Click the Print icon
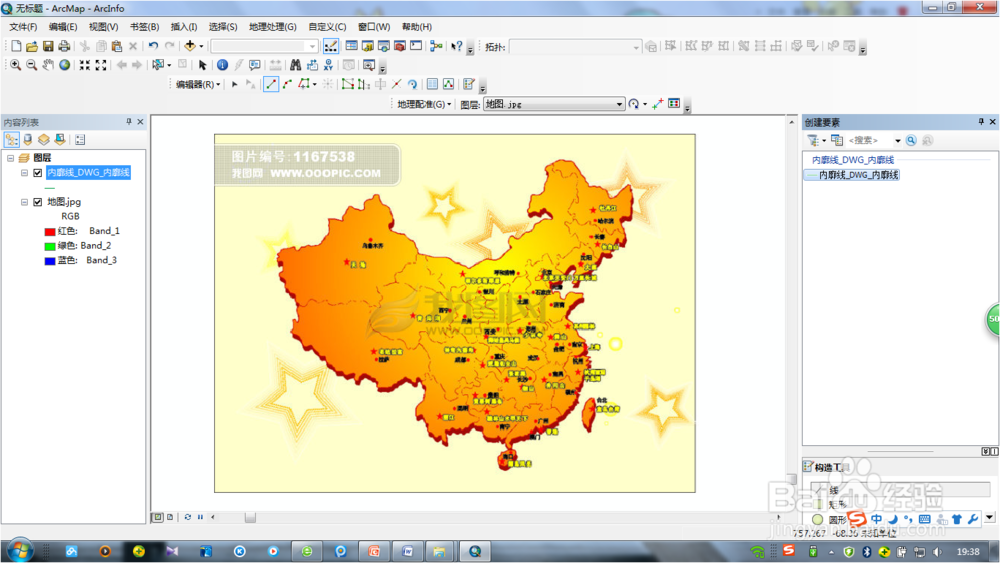The height and width of the screenshot is (563, 1000). click(64, 46)
